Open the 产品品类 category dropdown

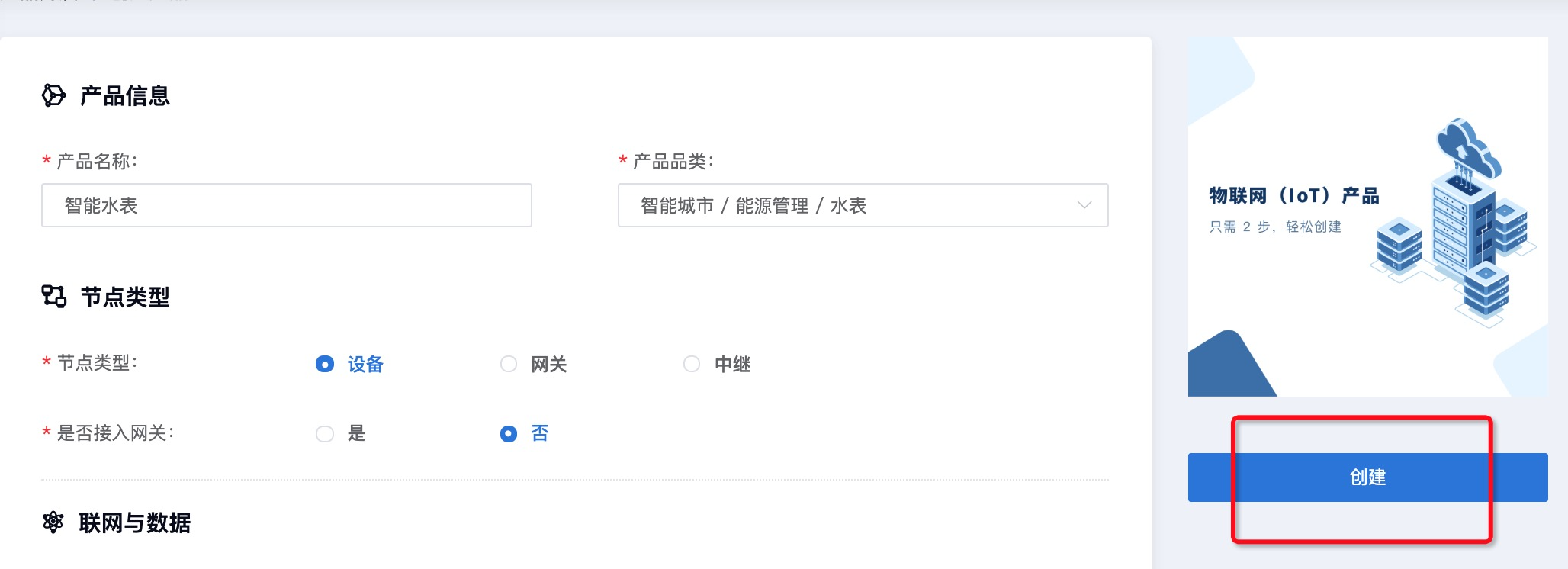[x=862, y=205]
